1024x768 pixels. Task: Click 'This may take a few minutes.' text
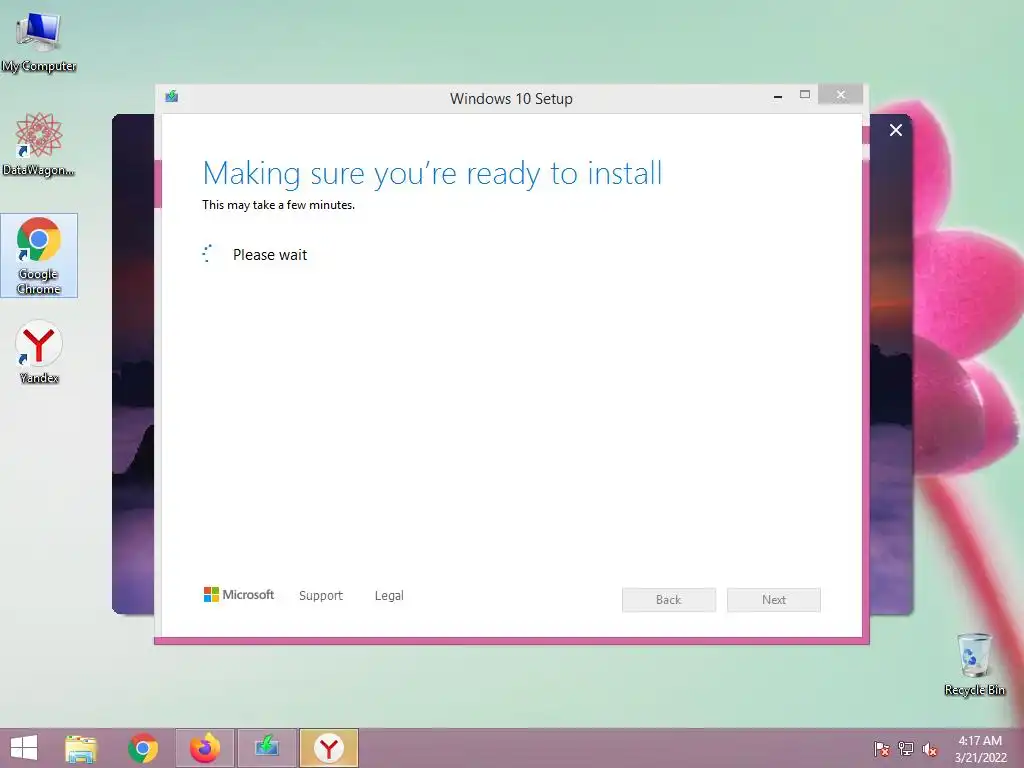pyautogui.click(x=278, y=205)
